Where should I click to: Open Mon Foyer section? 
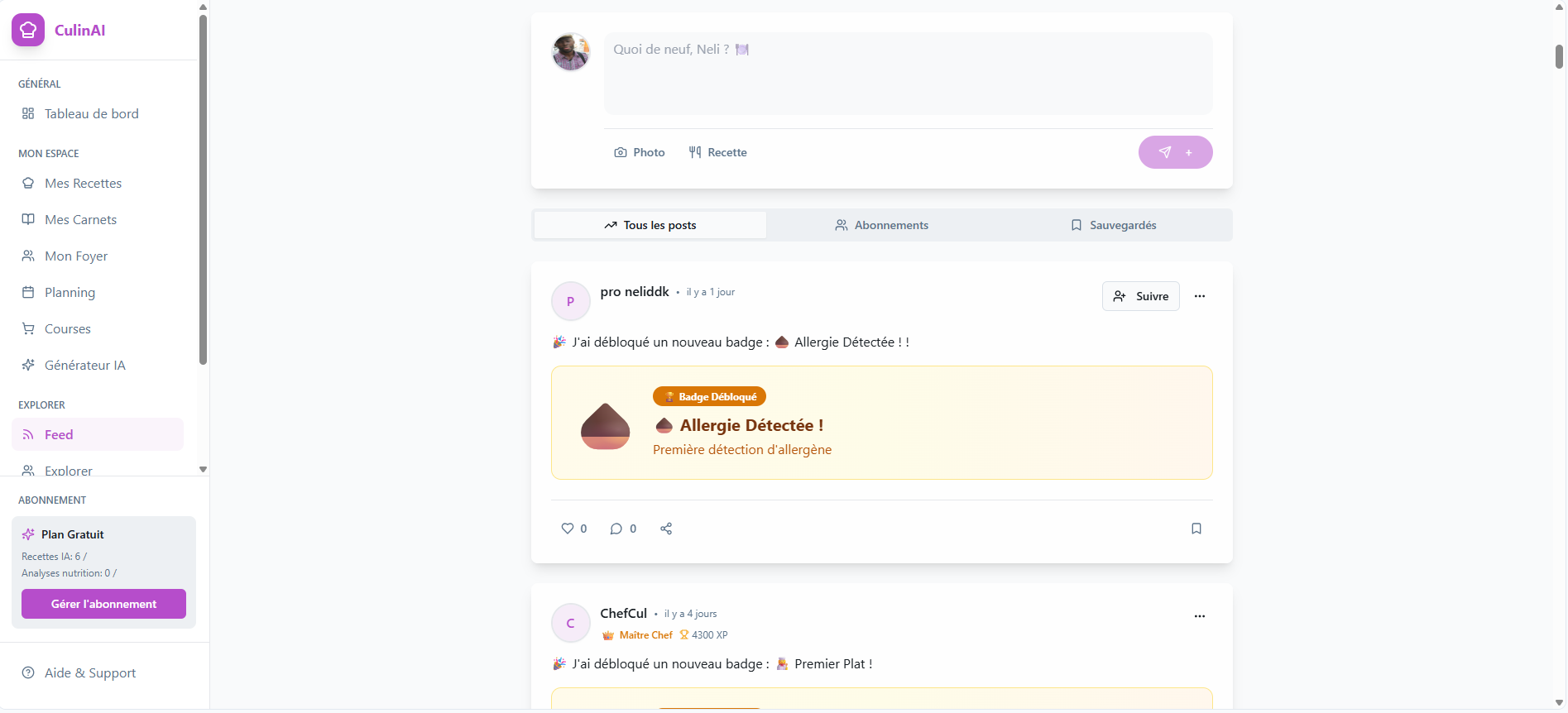click(98, 256)
